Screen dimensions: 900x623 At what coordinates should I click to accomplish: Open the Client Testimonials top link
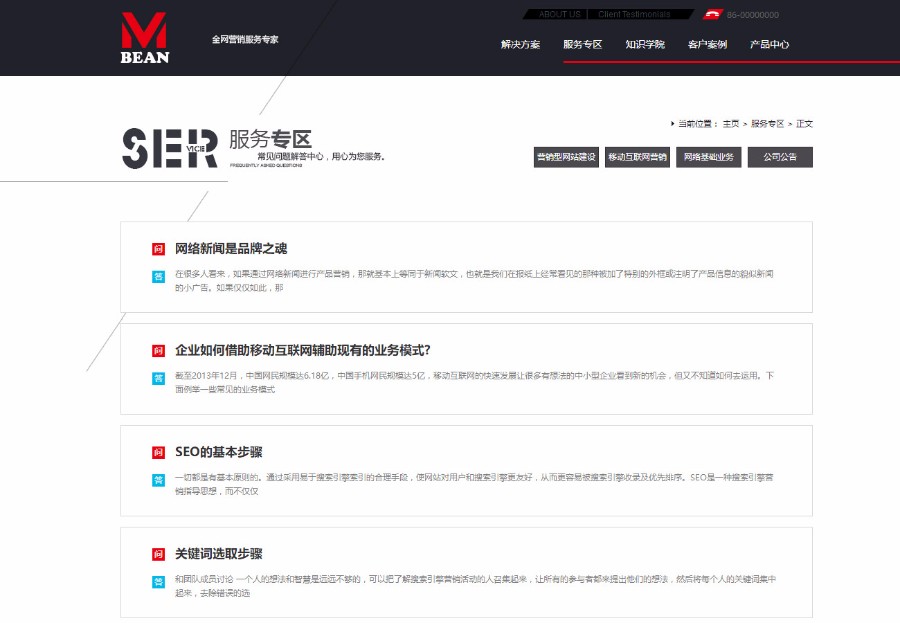[x=634, y=14]
